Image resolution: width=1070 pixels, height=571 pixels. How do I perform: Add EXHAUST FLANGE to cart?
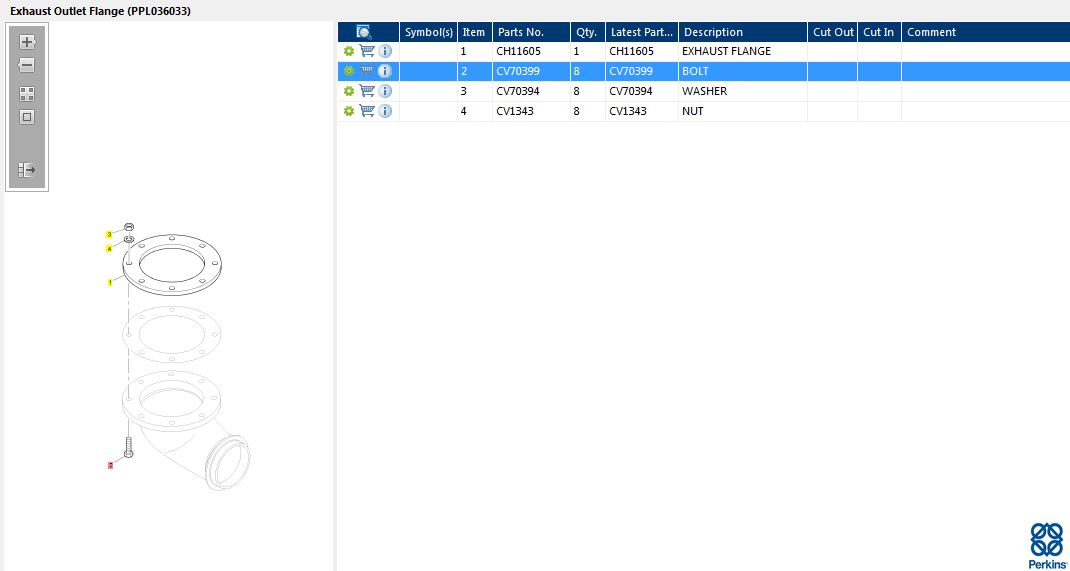(367, 51)
